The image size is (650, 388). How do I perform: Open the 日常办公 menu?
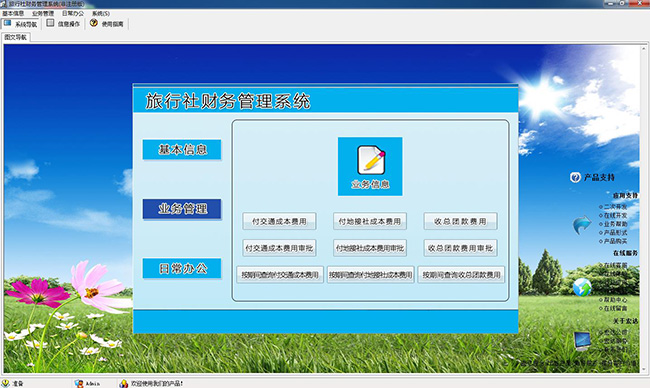click(73, 13)
